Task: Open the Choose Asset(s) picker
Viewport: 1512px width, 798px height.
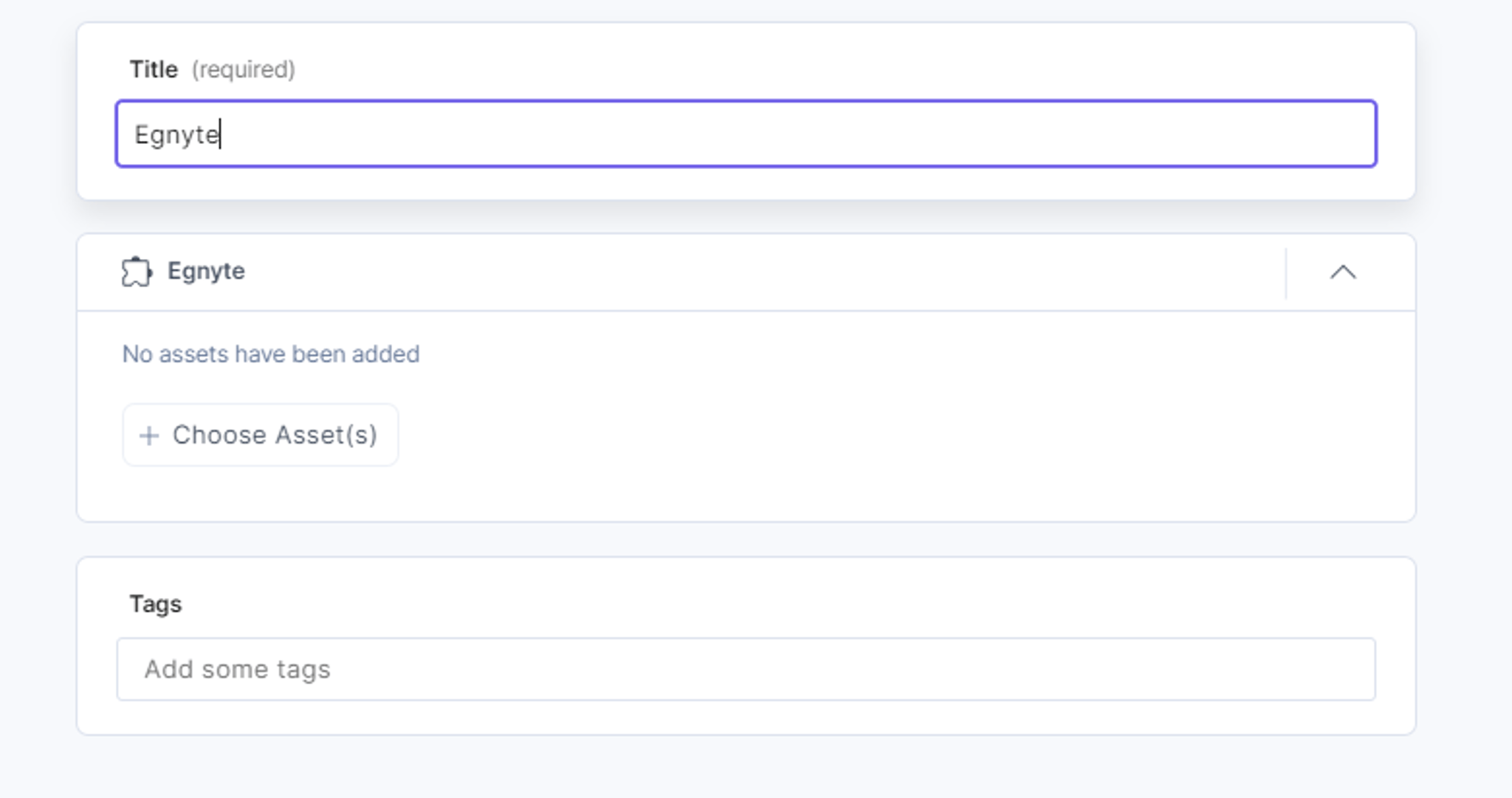Action: point(261,435)
